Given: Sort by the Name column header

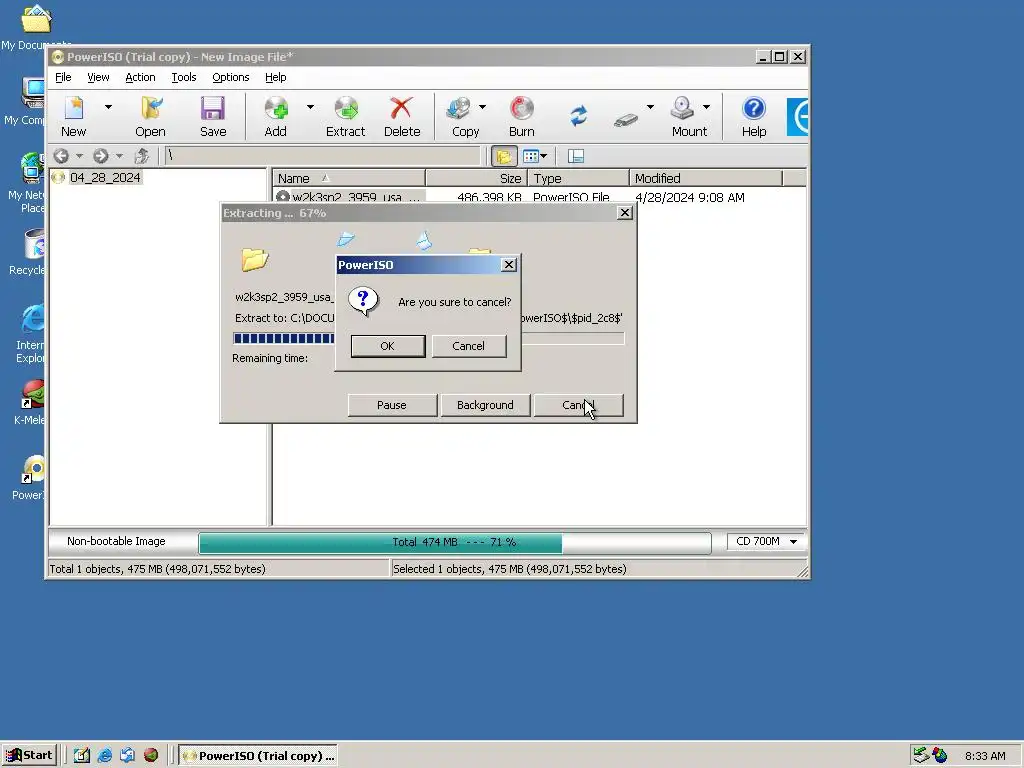Looking at the screenshot, I should click(x=349, y=178).
